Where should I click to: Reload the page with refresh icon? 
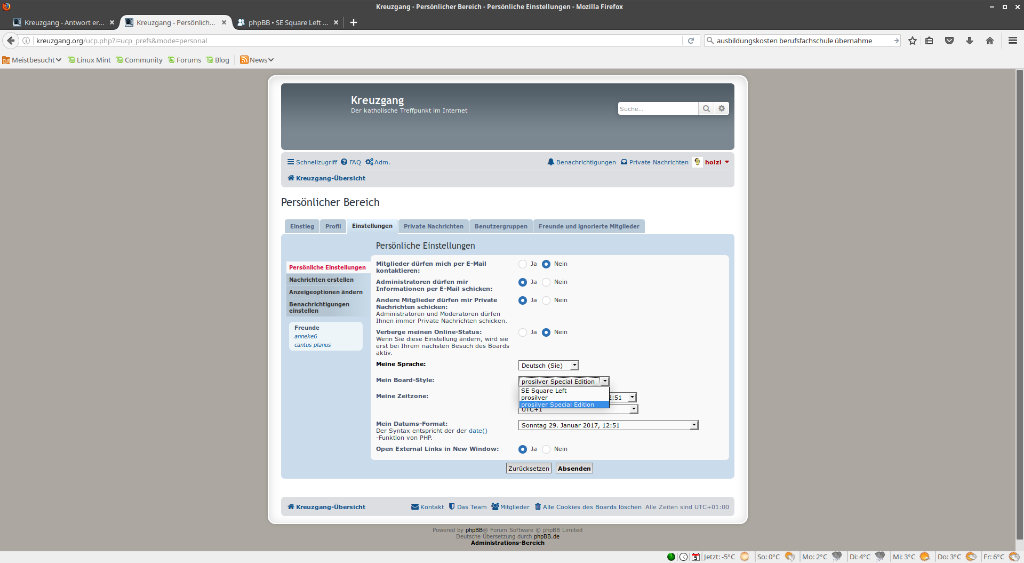coord(690,41)
